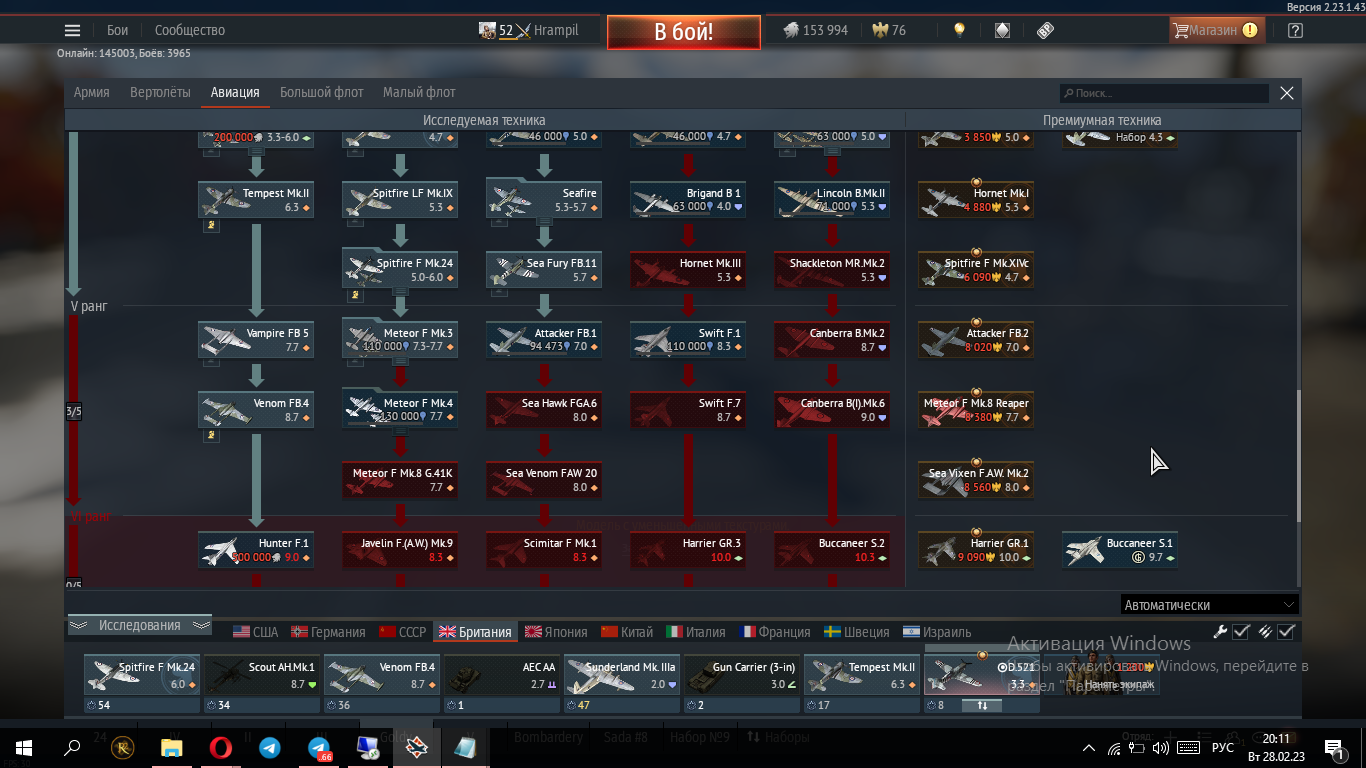Viewport: 1366px width, 768px height.
Task: Open the diamond warbonds icon
Action: tap(1002, 30)
